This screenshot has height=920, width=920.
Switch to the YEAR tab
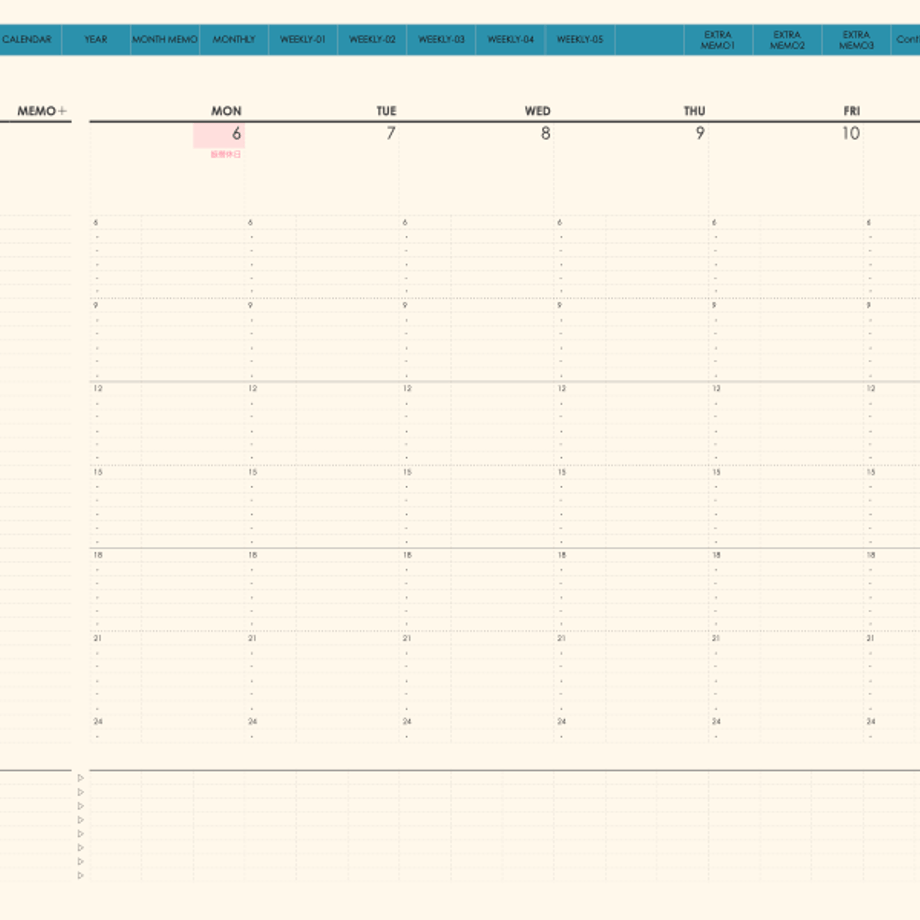96,40
